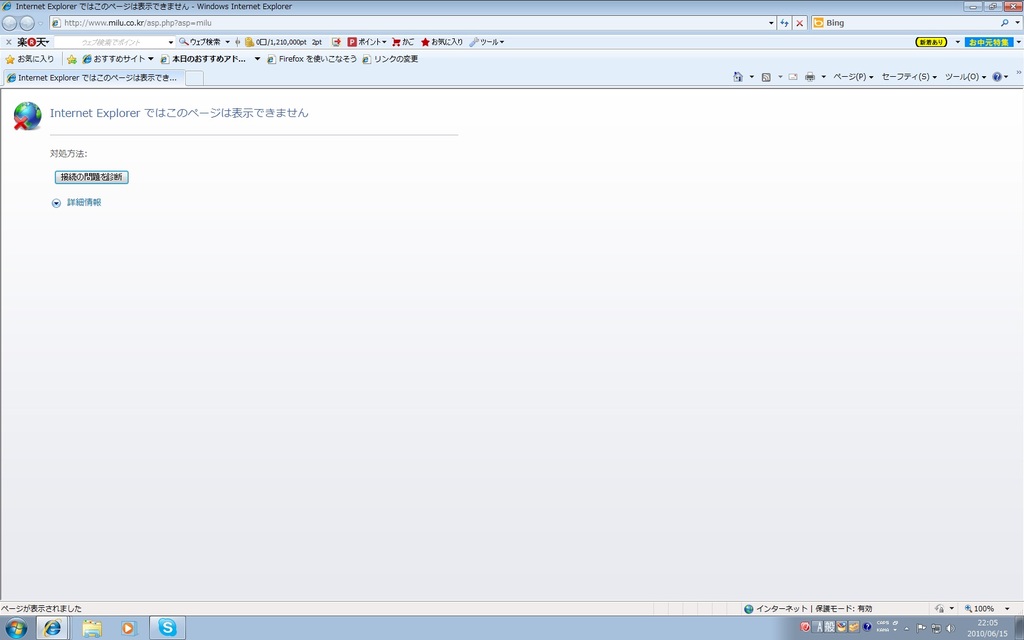Click the RSS feeds icon
The width and height of the screenshot is (1024, 640).
[766, 77]
